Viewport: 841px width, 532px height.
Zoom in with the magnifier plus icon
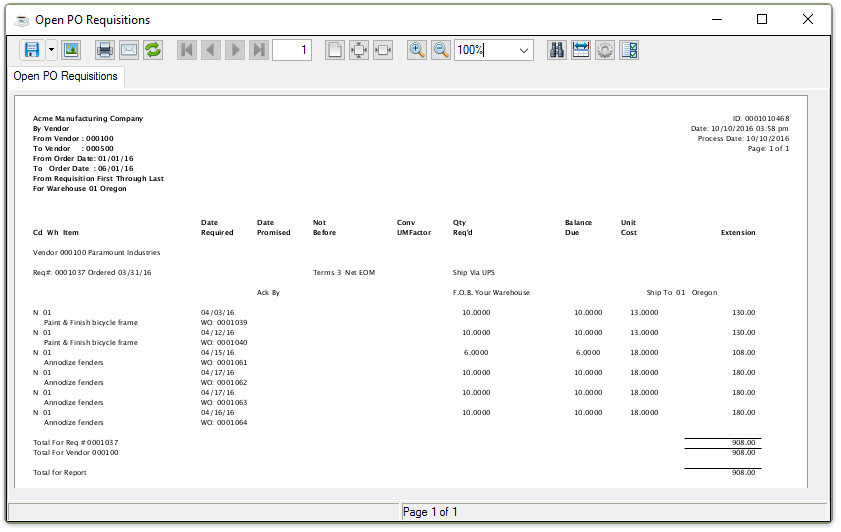point(417,50)
